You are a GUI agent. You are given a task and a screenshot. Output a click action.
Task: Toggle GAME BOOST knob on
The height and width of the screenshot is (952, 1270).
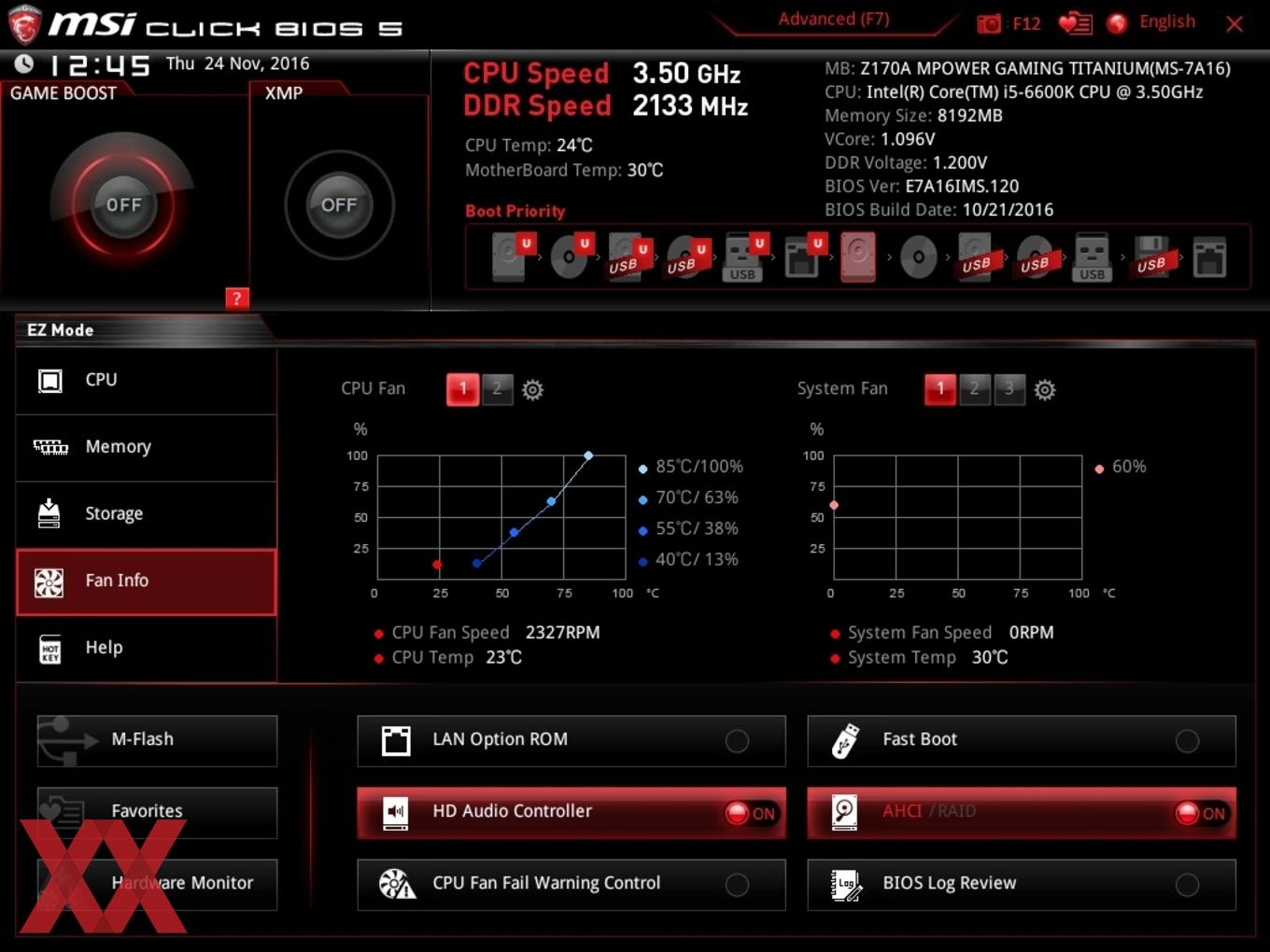[x=123, y=204]
